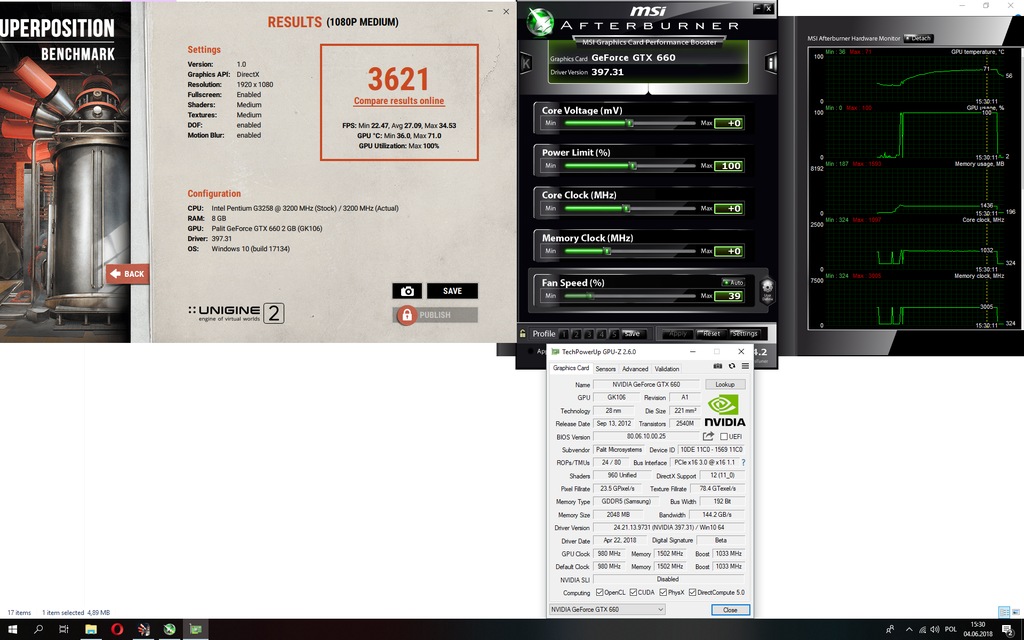
Task: Click the Afterburner dragon logo
Action: [540, 23]
